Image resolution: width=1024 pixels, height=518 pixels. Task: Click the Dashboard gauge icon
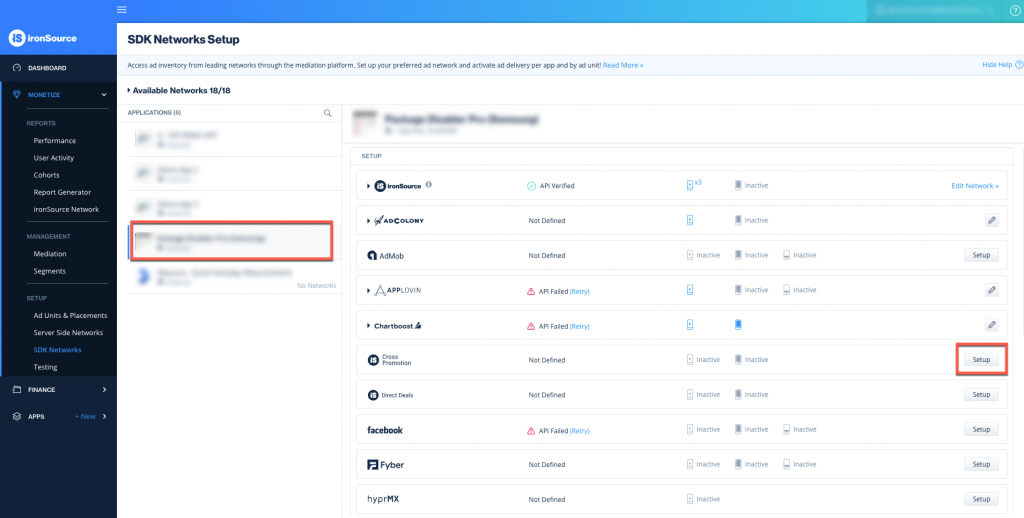click(x=16, y=68)
